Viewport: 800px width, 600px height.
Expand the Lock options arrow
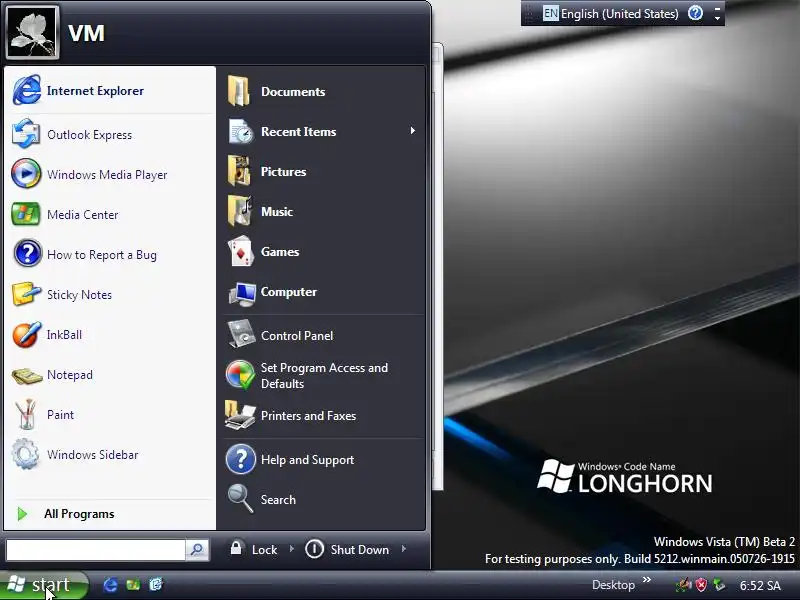(292, 549)
